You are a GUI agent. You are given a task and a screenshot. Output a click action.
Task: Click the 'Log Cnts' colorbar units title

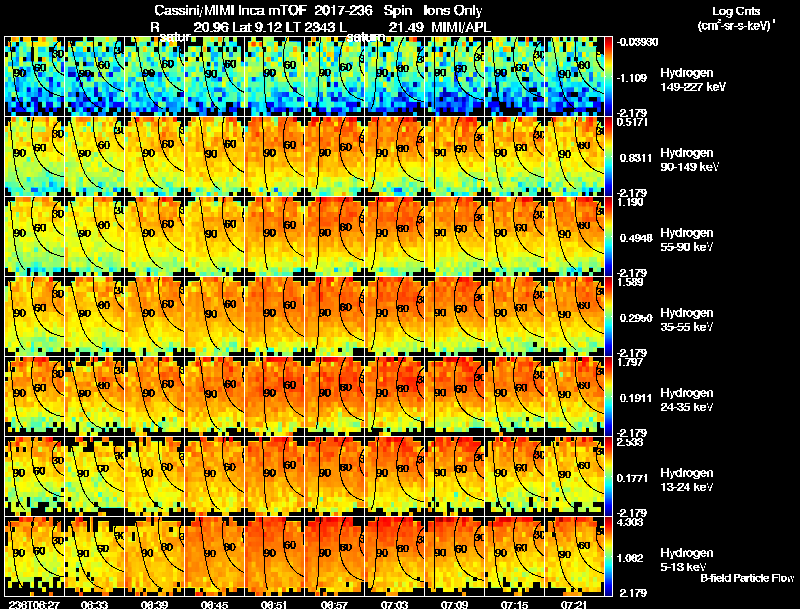coord(736,11)
